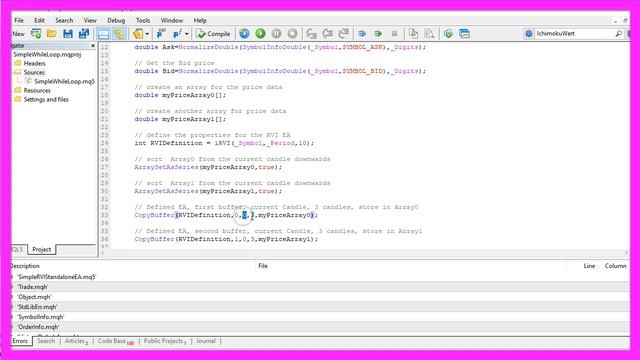
Task: Start debugging on history data (green play icon)
Action: 260,34
